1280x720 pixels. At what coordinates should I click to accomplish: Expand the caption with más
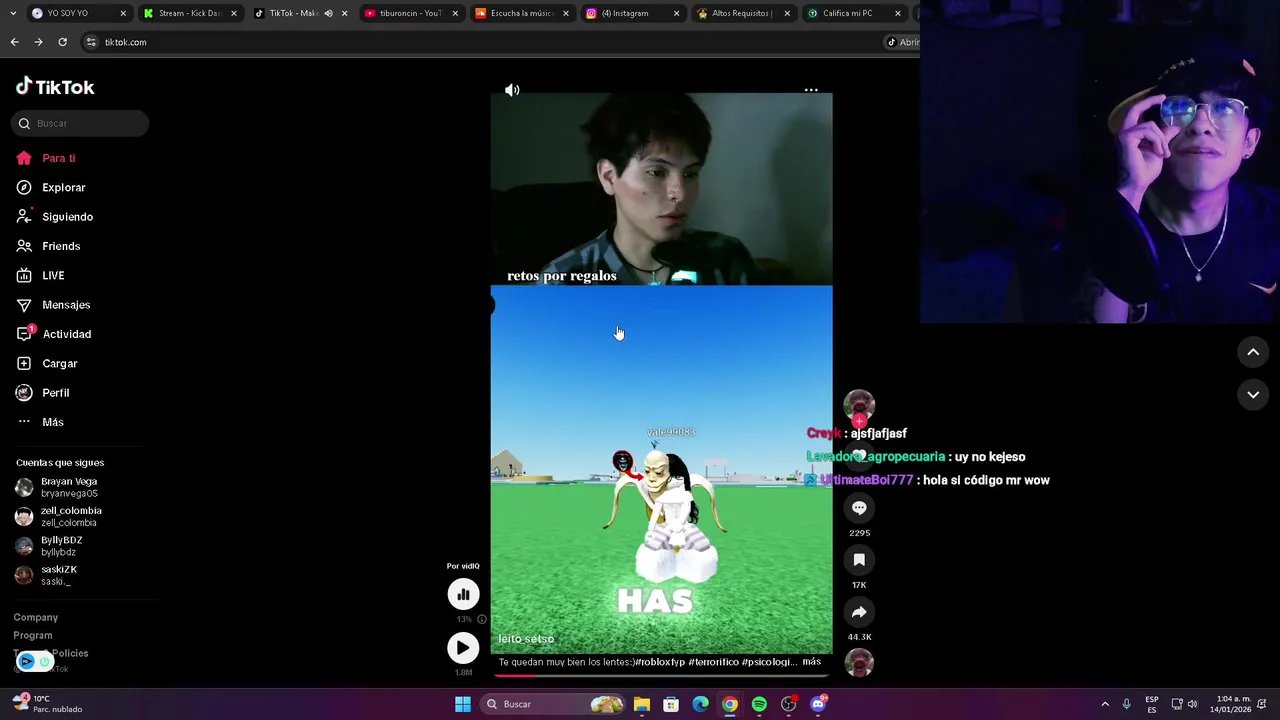point(811,661)
